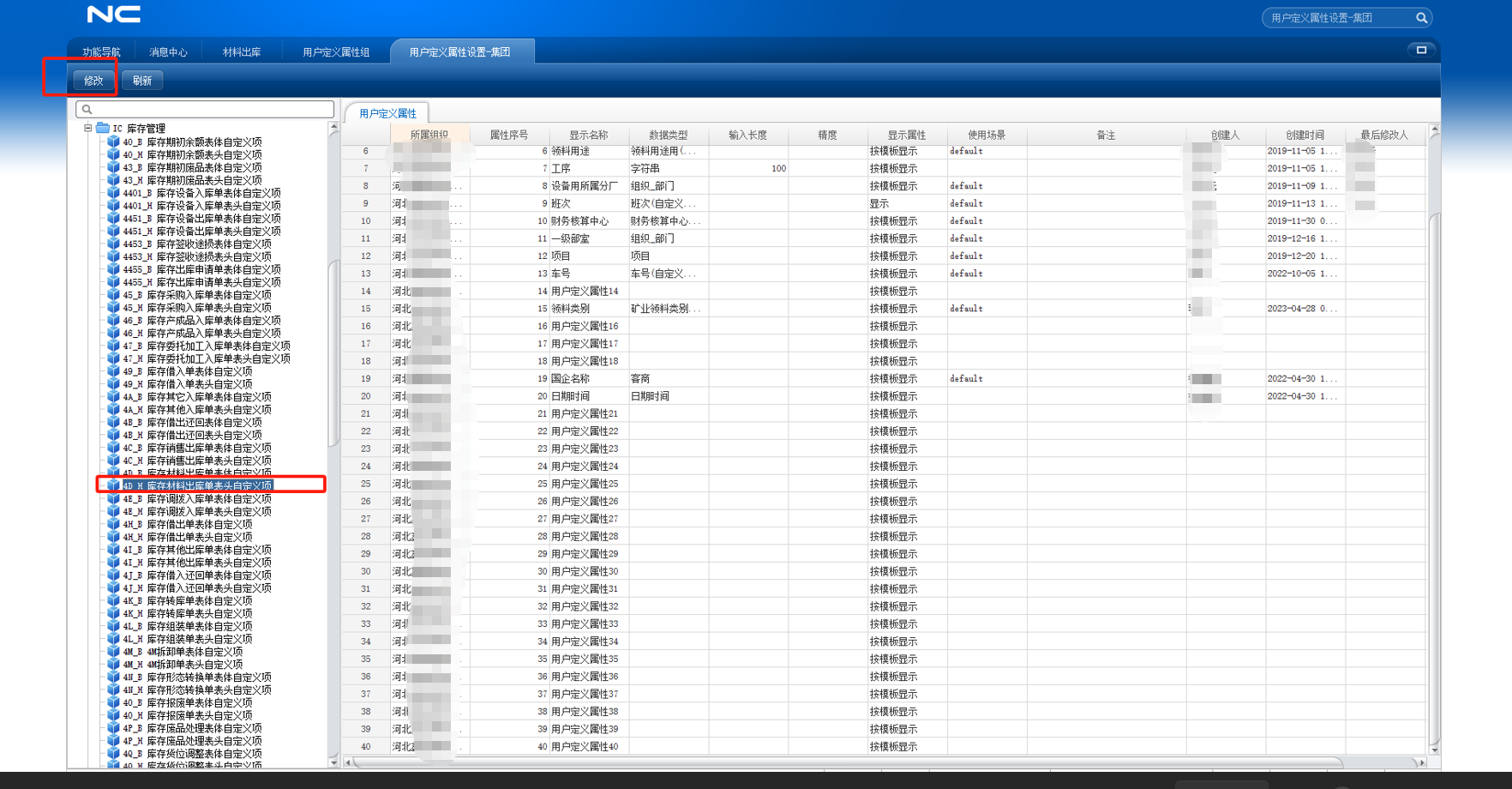Click the 数据类型 column header
Viewport: 1512px width, 789px height.
point(669,135)
